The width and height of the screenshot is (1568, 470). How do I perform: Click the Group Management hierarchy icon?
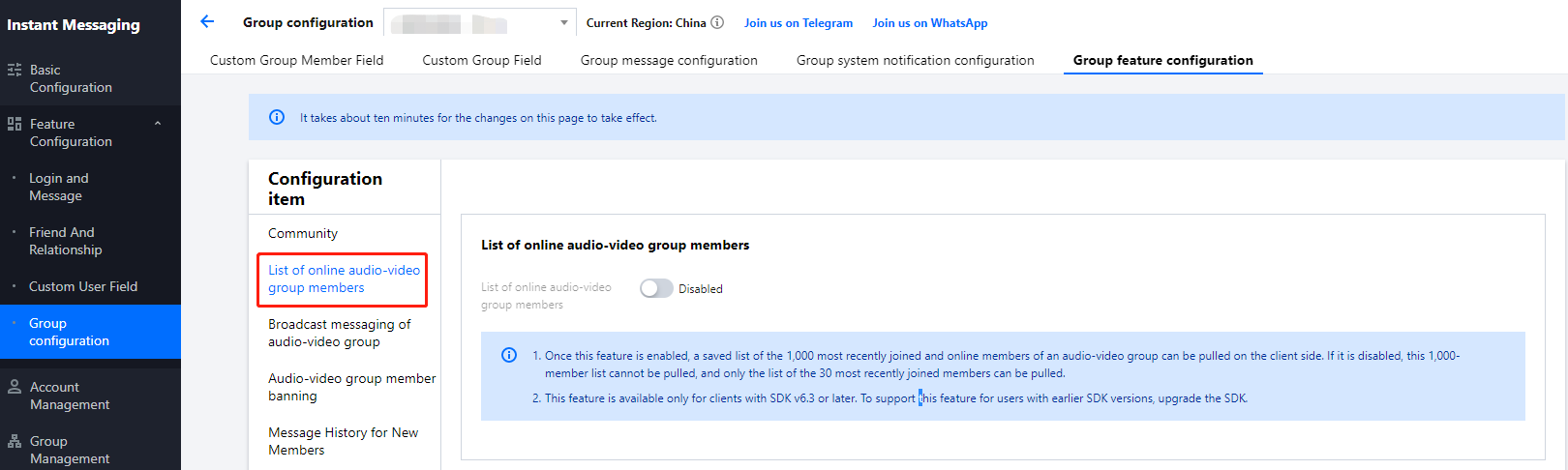pos(15,441)
